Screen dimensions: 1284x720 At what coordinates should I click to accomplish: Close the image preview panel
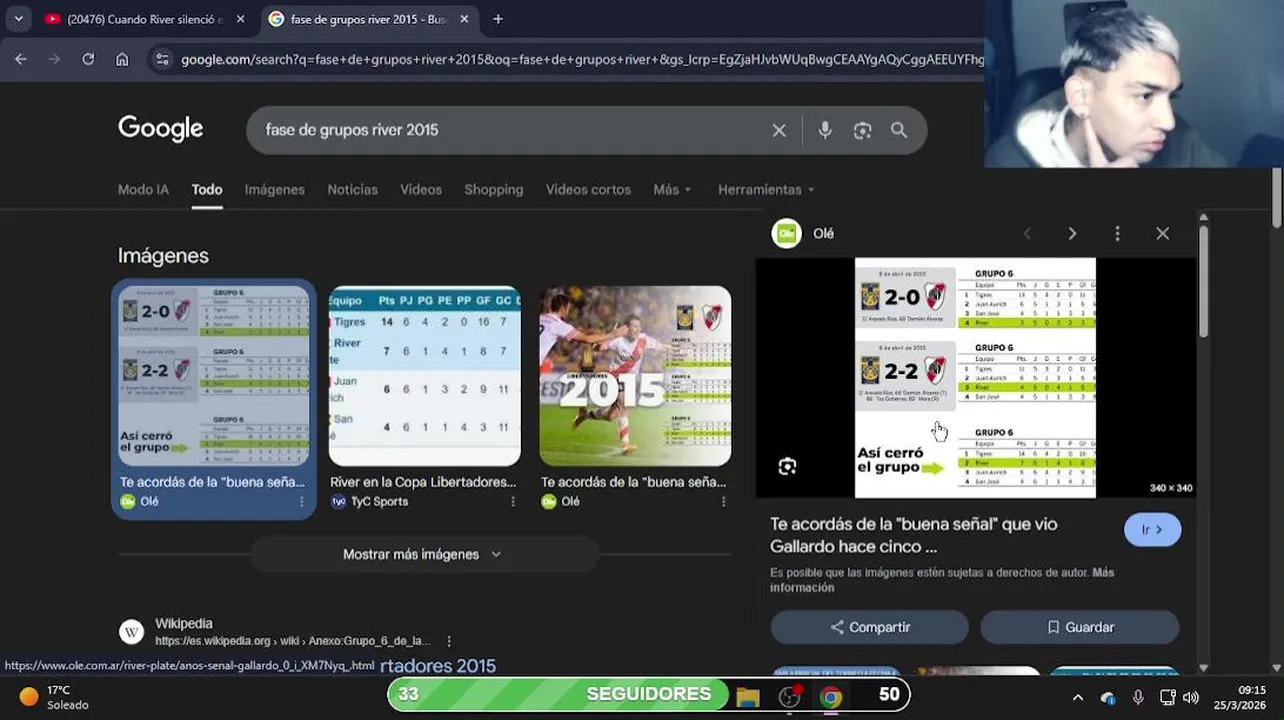click(x=1162, y=233)
